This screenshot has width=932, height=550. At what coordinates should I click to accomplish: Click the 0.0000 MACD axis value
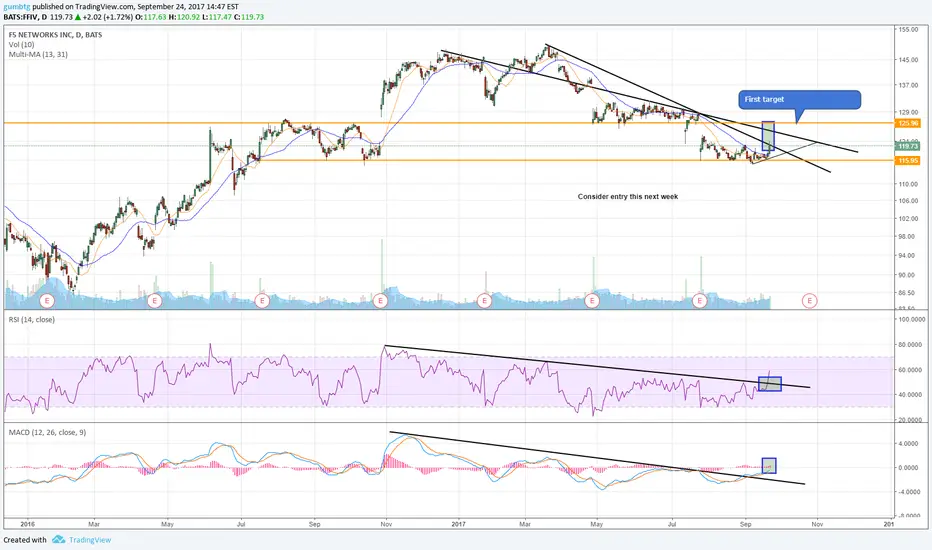[x=909, y=468]
